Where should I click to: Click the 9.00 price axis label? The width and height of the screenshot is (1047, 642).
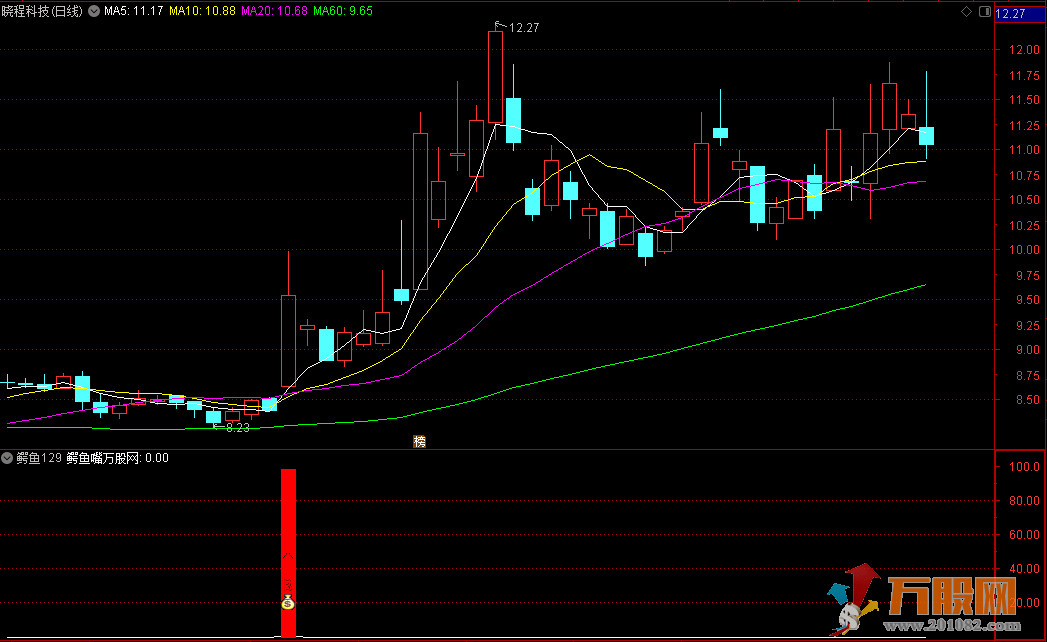1027,350
